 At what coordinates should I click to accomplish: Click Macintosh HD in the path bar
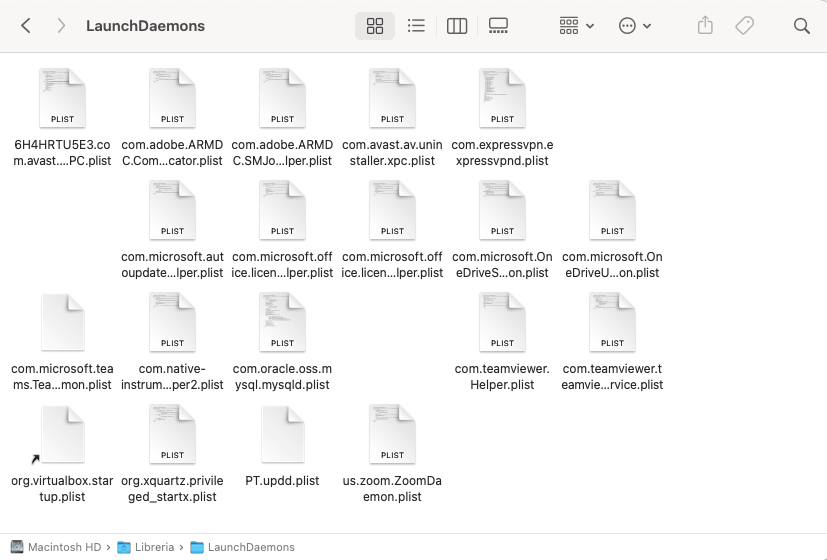56,547
